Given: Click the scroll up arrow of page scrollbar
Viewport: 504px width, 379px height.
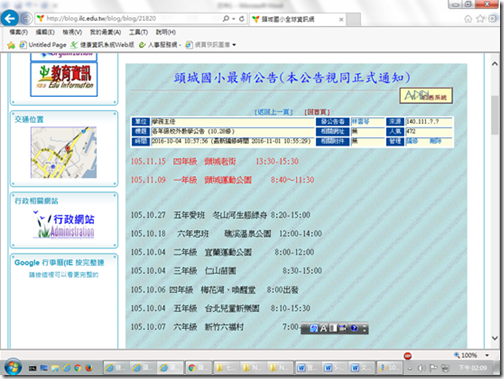Looking at the screenshot, I should 494,64.
